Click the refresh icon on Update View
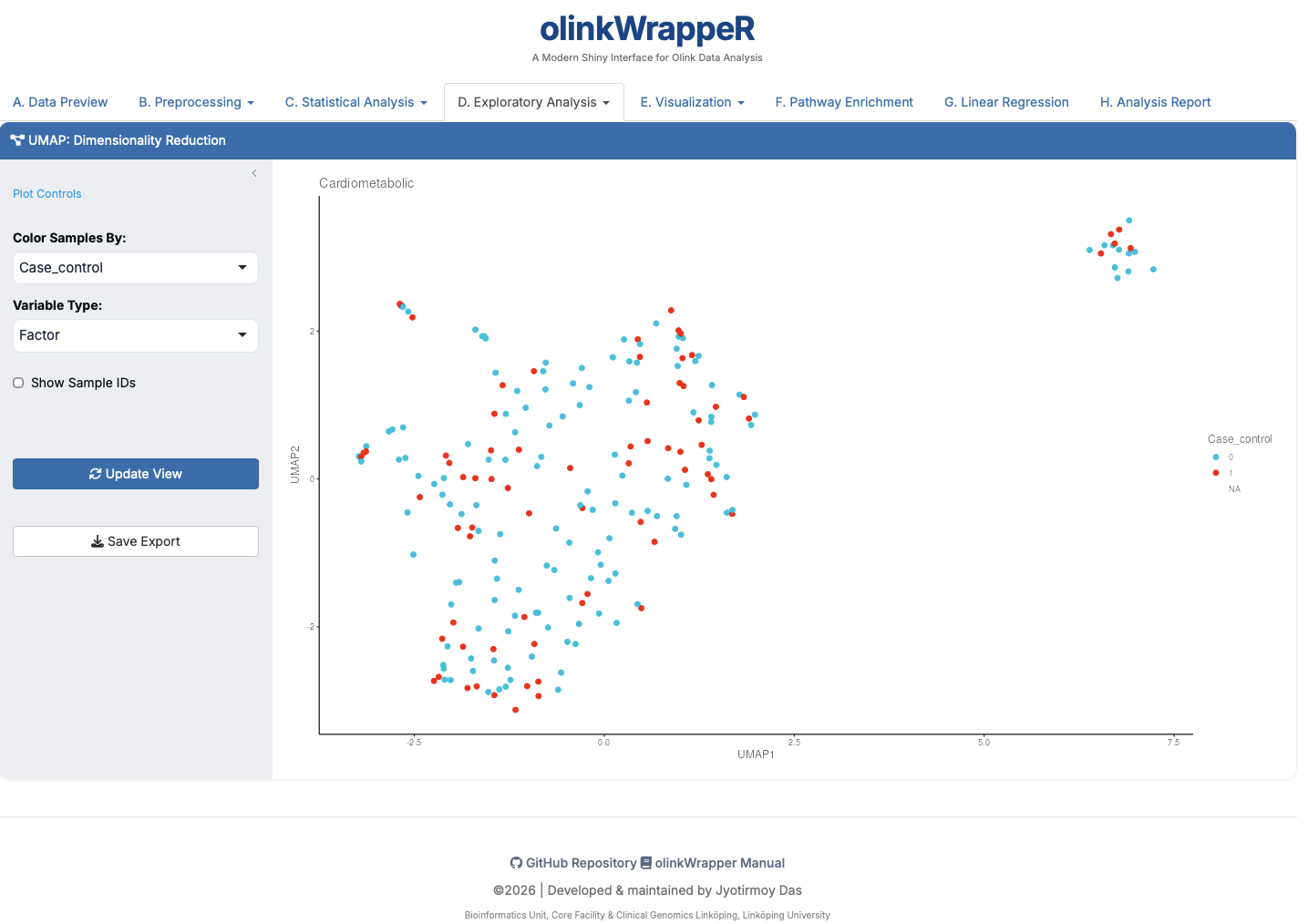Screen dimensions: 1308x924 [x=95, y=474]
